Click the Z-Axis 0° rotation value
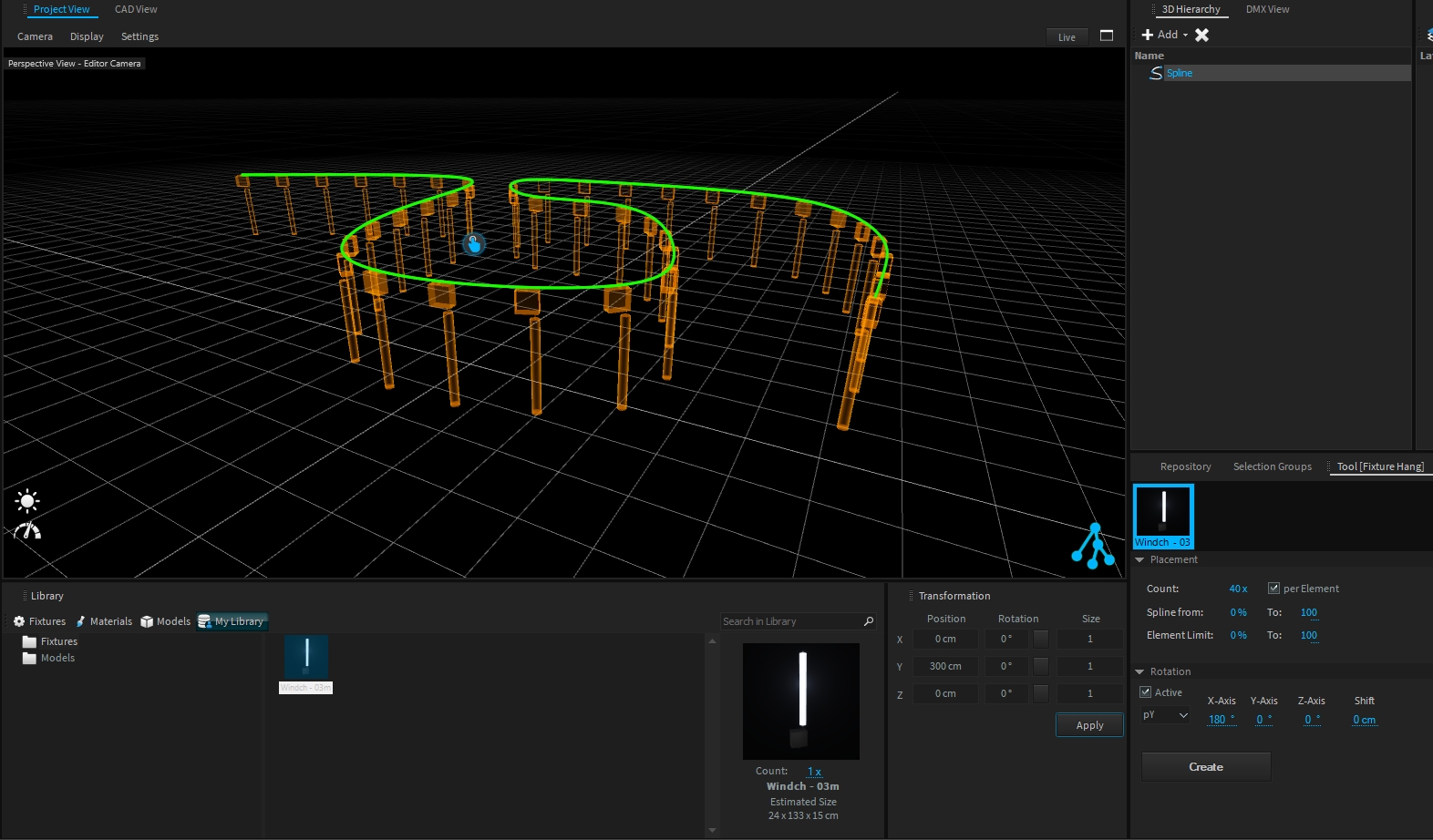This screenshot has height=840, width=1433. click(x=1312, y=720)
